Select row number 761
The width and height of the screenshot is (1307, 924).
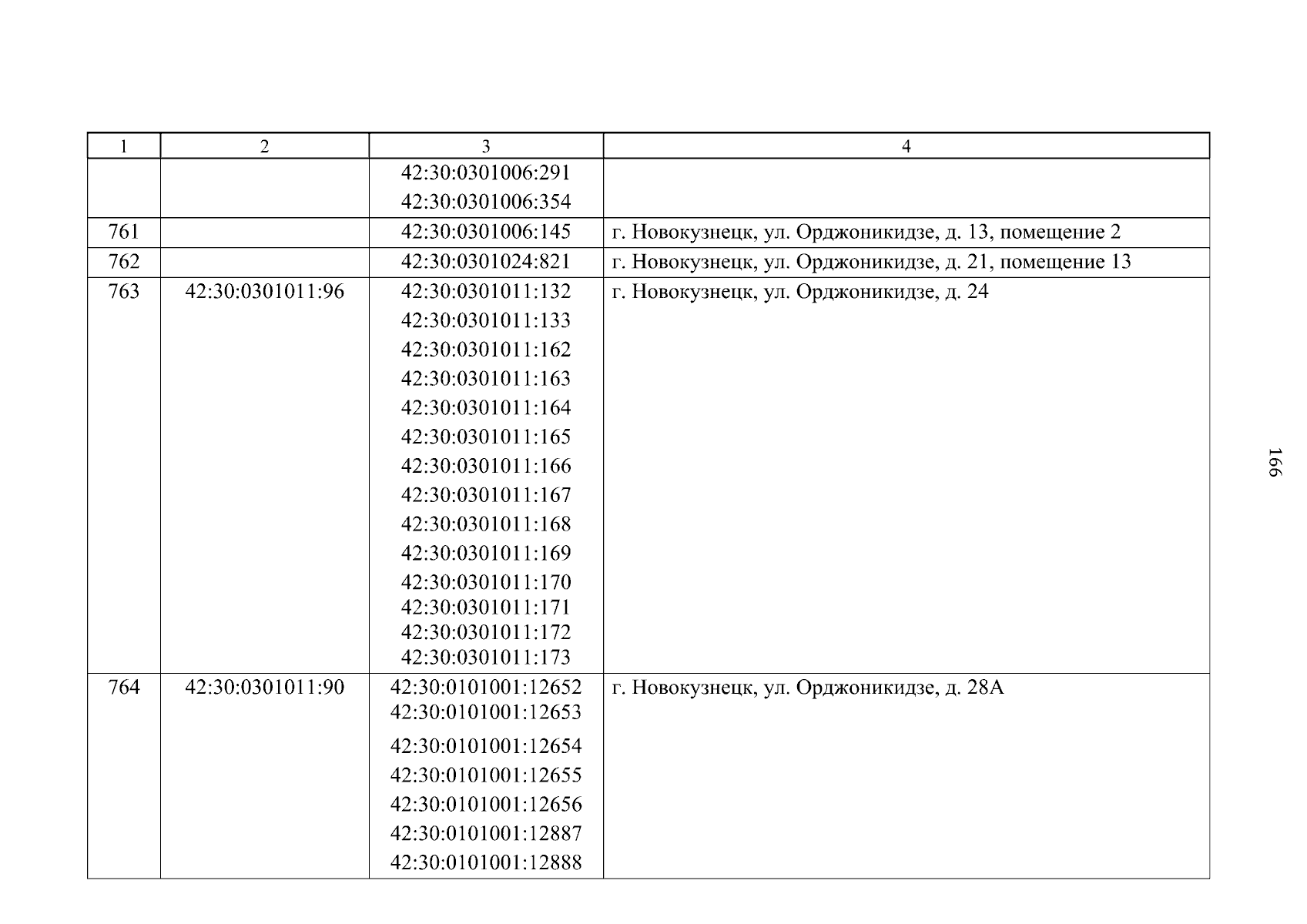124,232
